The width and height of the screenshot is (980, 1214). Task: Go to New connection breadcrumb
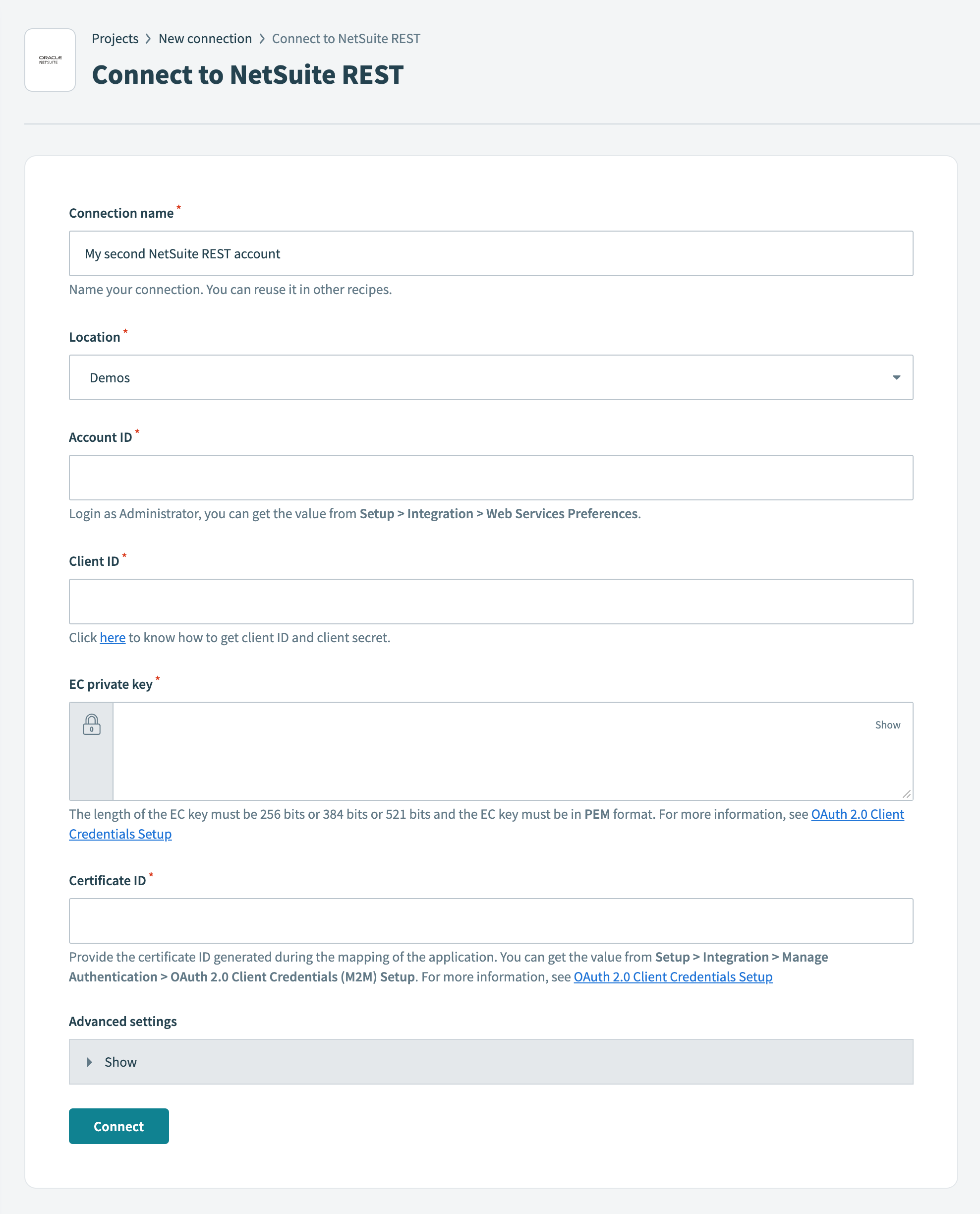205,38
